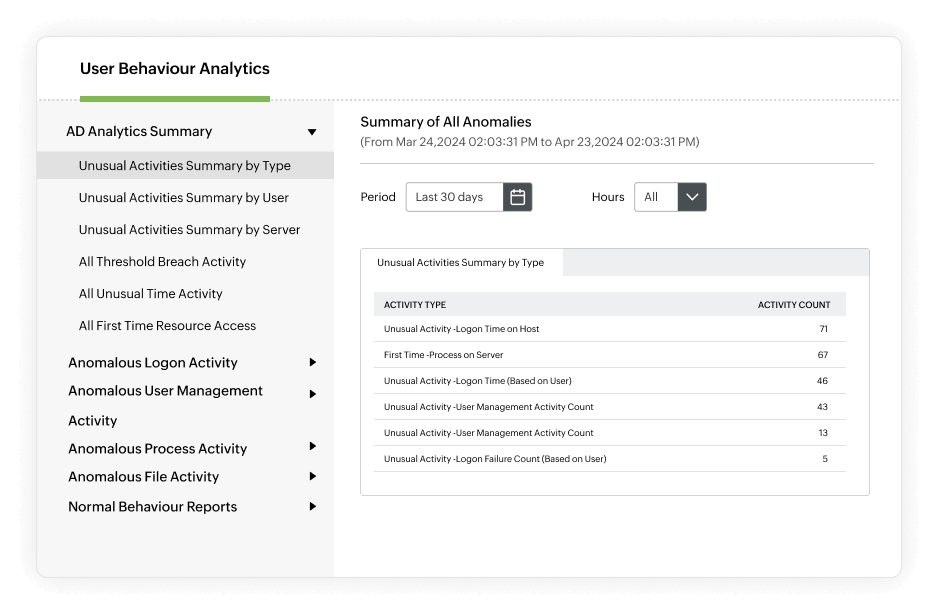Select Unusual Activities Summary by Type in sidebar
937x613 pixels.
coord(185,166)
